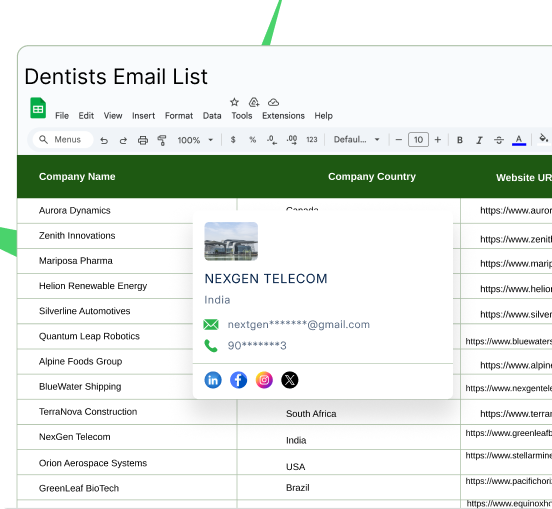Click the plus button to increase font size
This screenshot has width=552, height=509.
(x=438, y=140)
